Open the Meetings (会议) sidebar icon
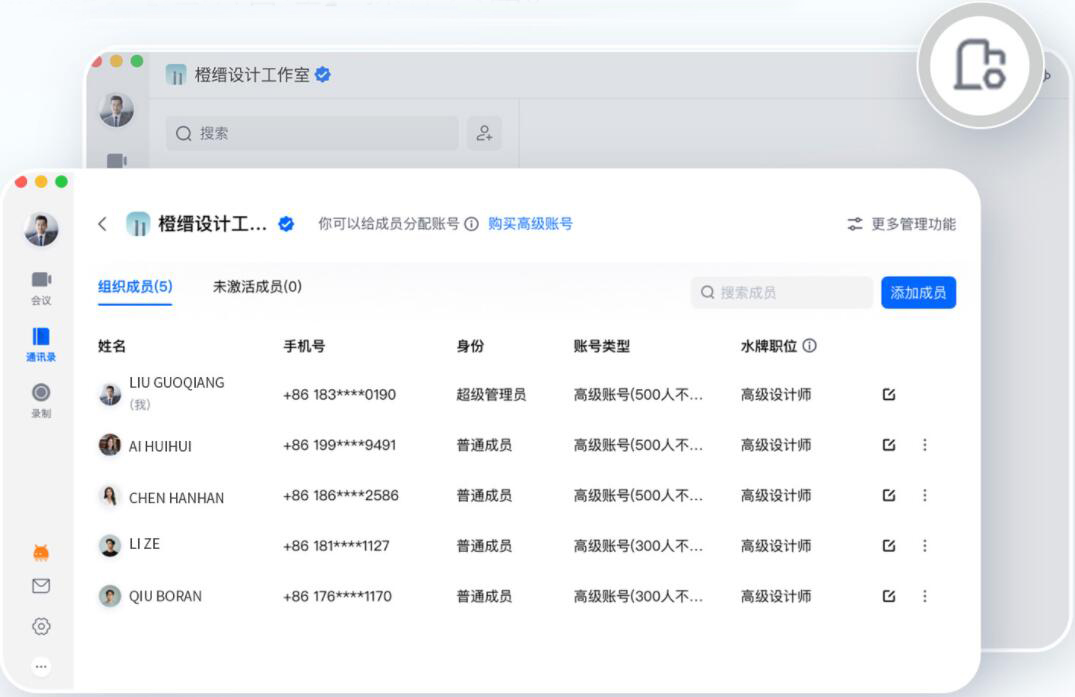Image resolution: width=1075 pixels, height=697 pixels. [x=41, y=286]
